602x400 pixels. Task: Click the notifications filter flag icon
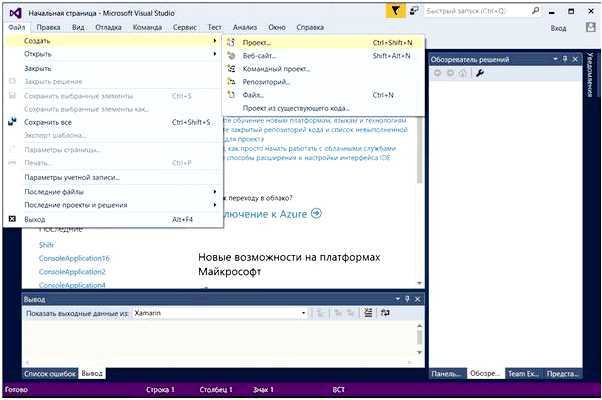[x=395, y=11]
